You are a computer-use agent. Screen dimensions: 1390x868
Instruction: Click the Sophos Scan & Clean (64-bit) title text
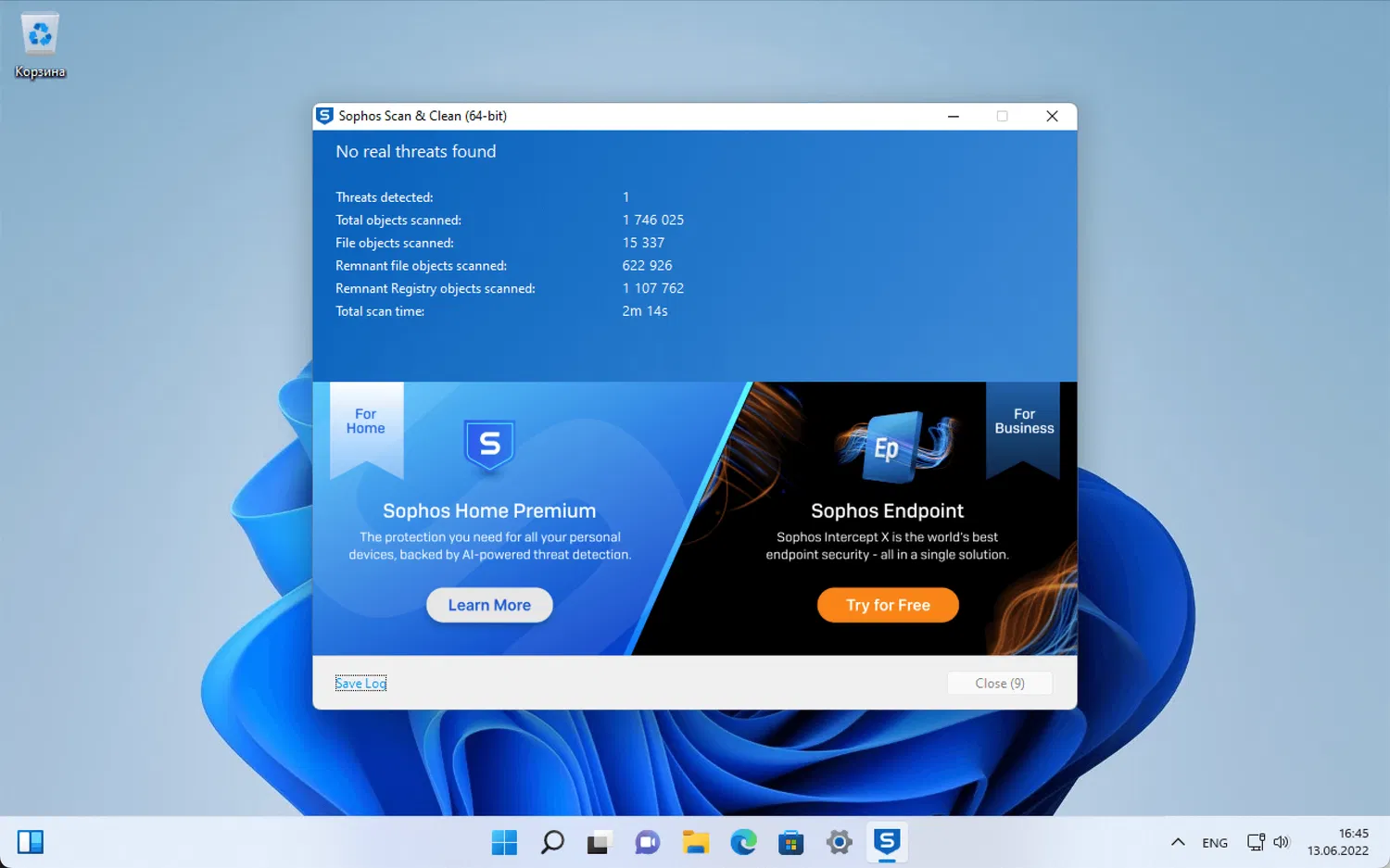coord(423,116)
